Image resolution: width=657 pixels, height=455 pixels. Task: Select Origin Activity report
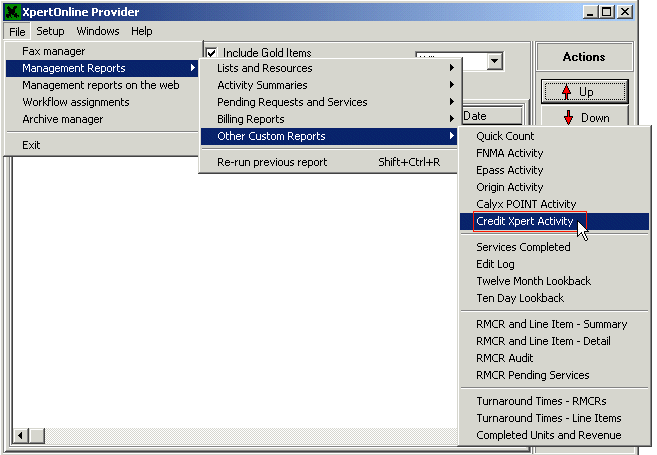pos(554,187)
